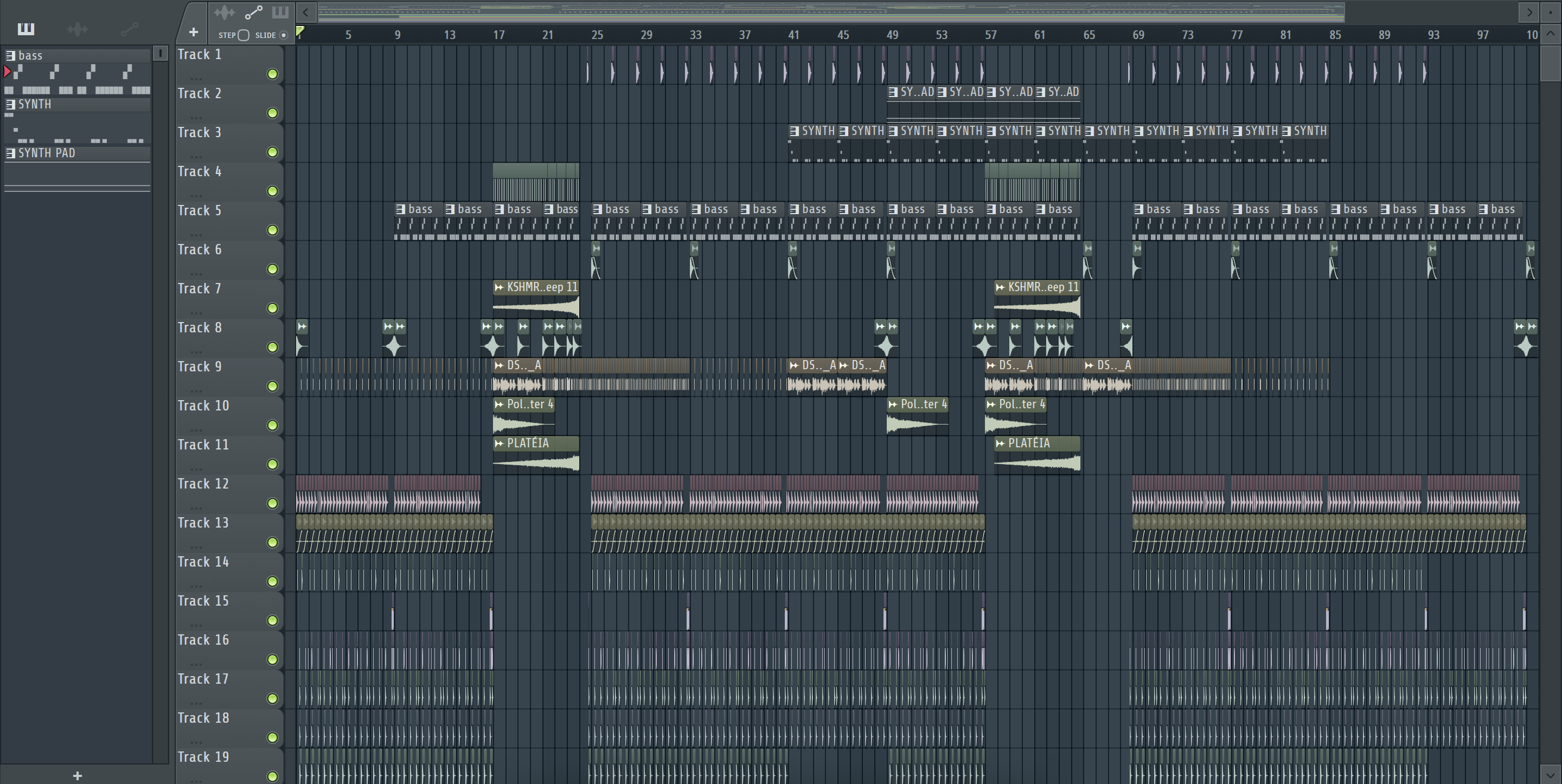Select the last SYNTH clip on Track 3
The height and width of the screenshot is (784, 1562).
[x=1305, y=143]
